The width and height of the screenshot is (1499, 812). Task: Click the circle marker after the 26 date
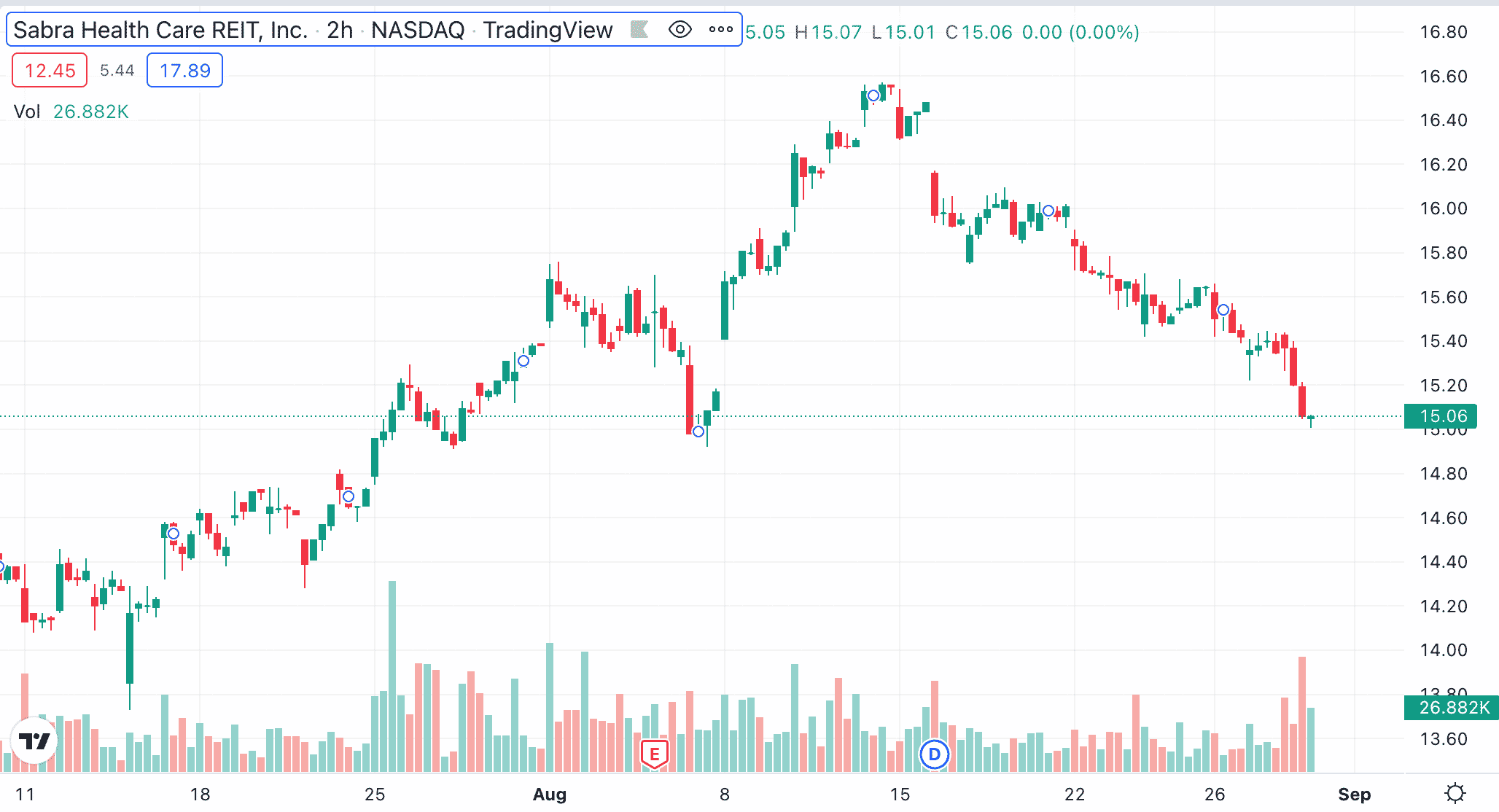click(1223, 310)
